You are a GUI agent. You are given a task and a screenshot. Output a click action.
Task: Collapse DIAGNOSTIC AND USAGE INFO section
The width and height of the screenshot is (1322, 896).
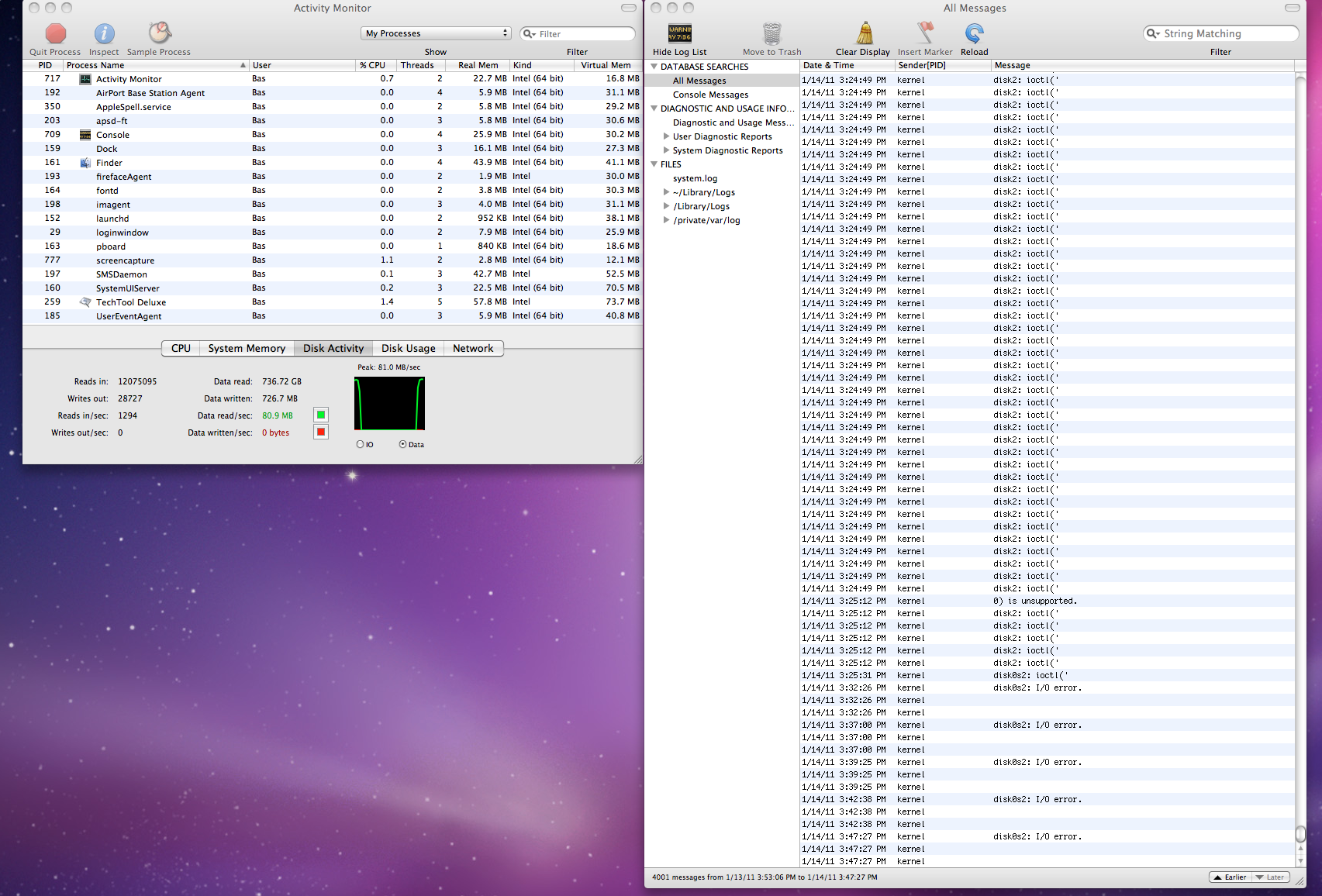click(x=654, y=109)
